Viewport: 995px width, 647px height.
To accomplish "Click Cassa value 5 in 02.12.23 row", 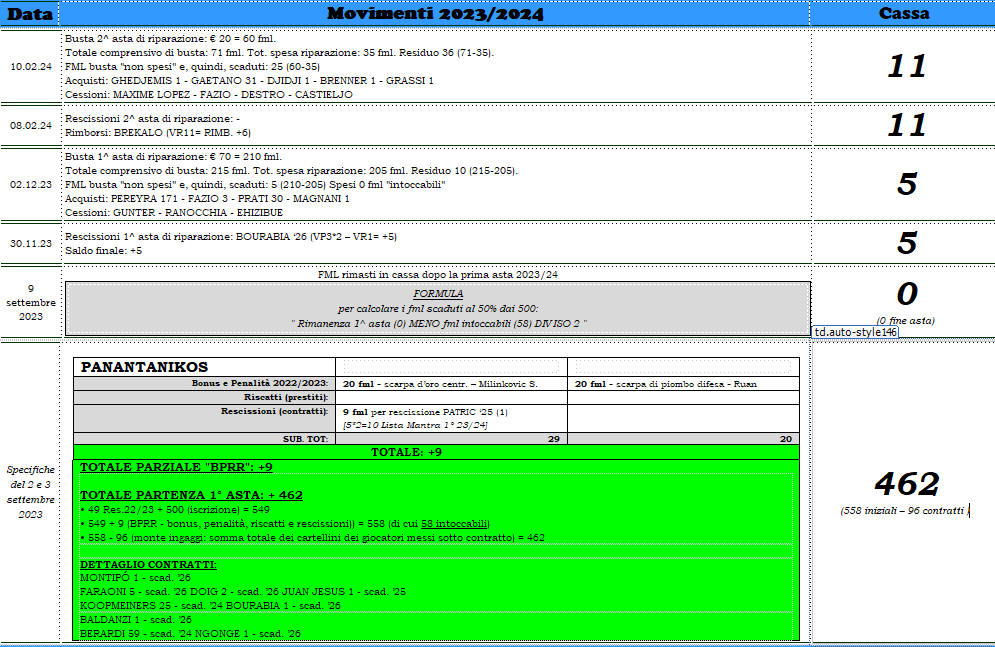I will (x=907, y=184).
